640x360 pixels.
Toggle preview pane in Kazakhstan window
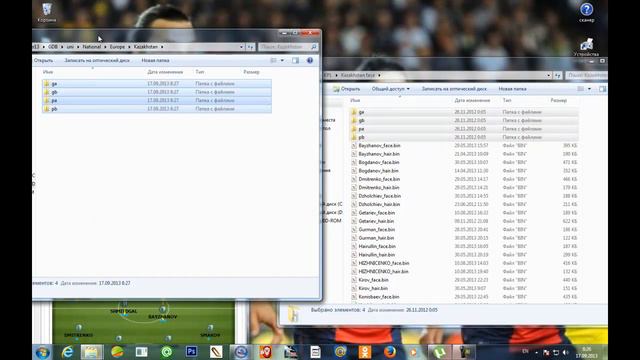click(x=296, y=60)
